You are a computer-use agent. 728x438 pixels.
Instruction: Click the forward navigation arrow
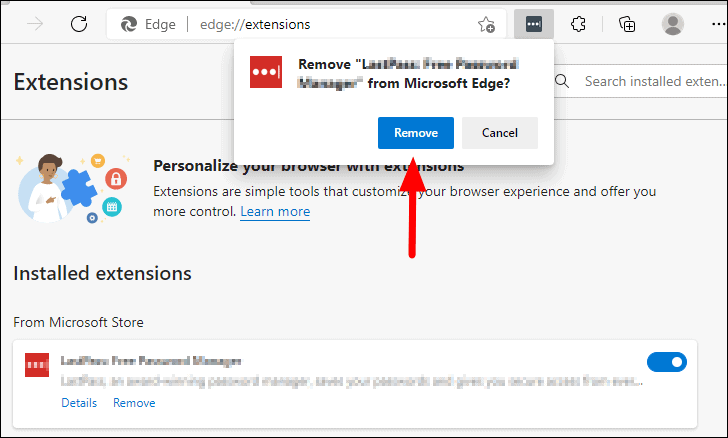pos(36,24)
